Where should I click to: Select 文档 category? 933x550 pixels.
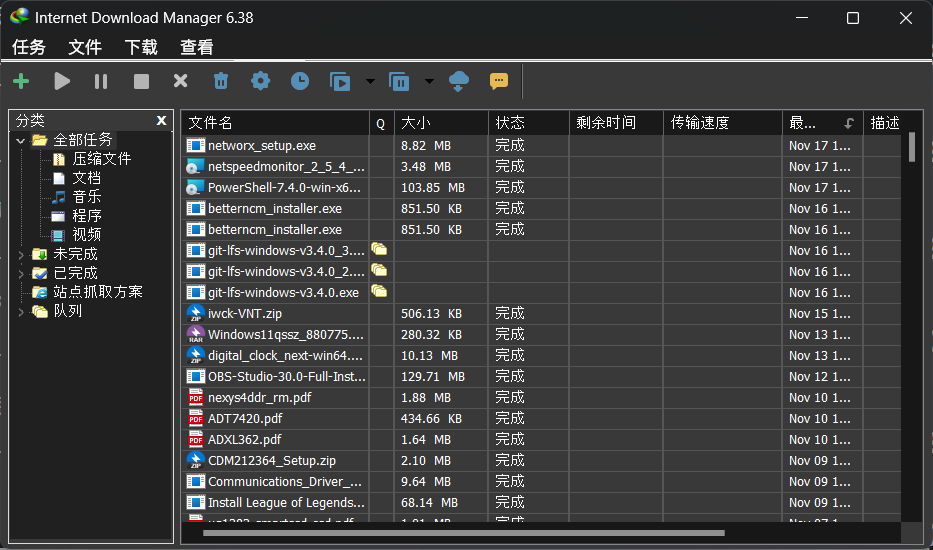point(87,178)
